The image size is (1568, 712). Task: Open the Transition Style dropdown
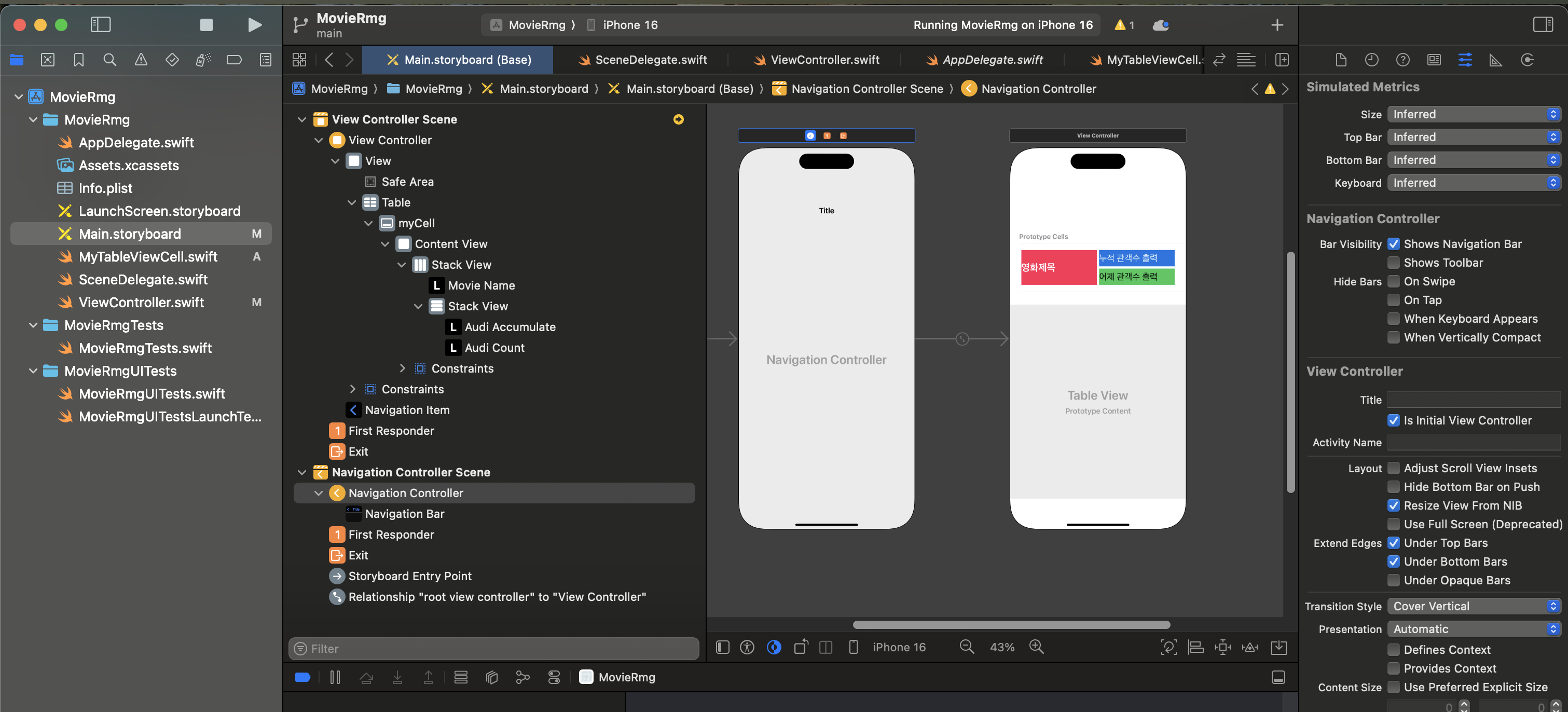click(x=1474, y=607)
